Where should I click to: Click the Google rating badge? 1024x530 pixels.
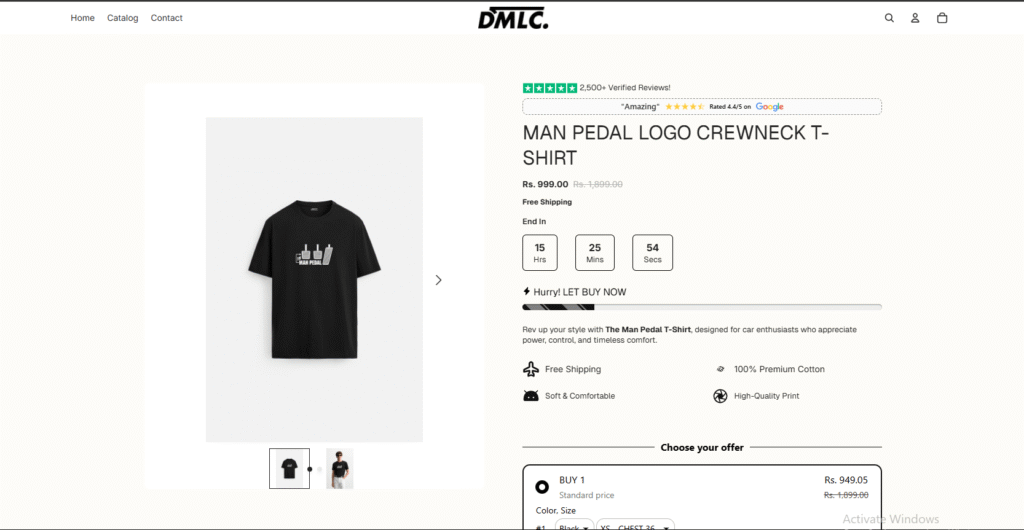(x=702, y=107)
